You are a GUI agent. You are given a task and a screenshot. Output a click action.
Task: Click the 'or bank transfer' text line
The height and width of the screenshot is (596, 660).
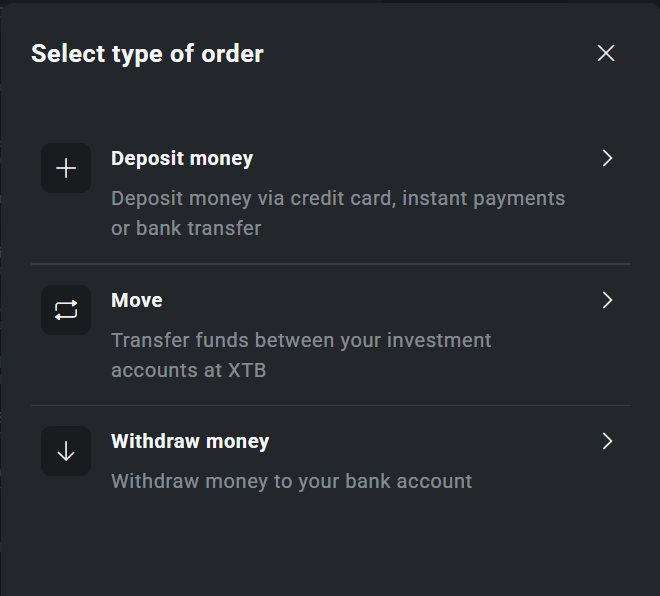186,228
